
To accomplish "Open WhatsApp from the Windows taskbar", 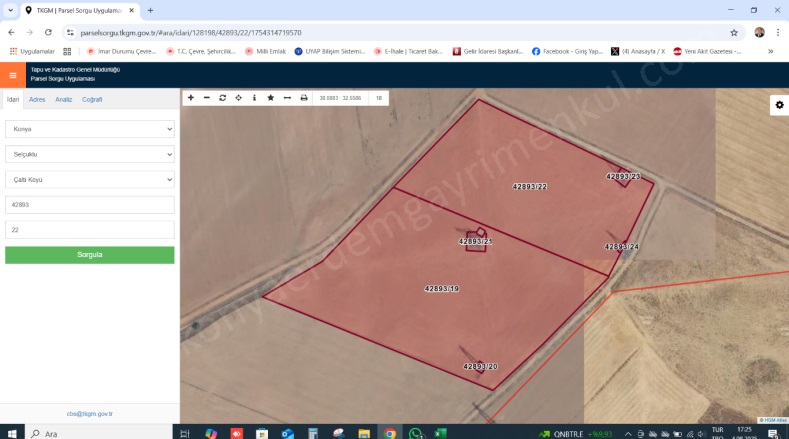I will click(415, 433).
